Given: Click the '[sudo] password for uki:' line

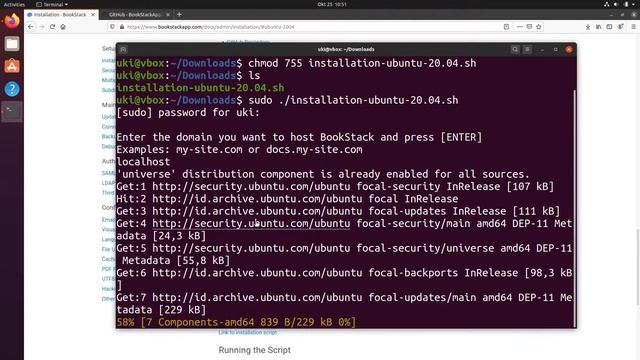Looking at the screenshot, I should point(188,112).
